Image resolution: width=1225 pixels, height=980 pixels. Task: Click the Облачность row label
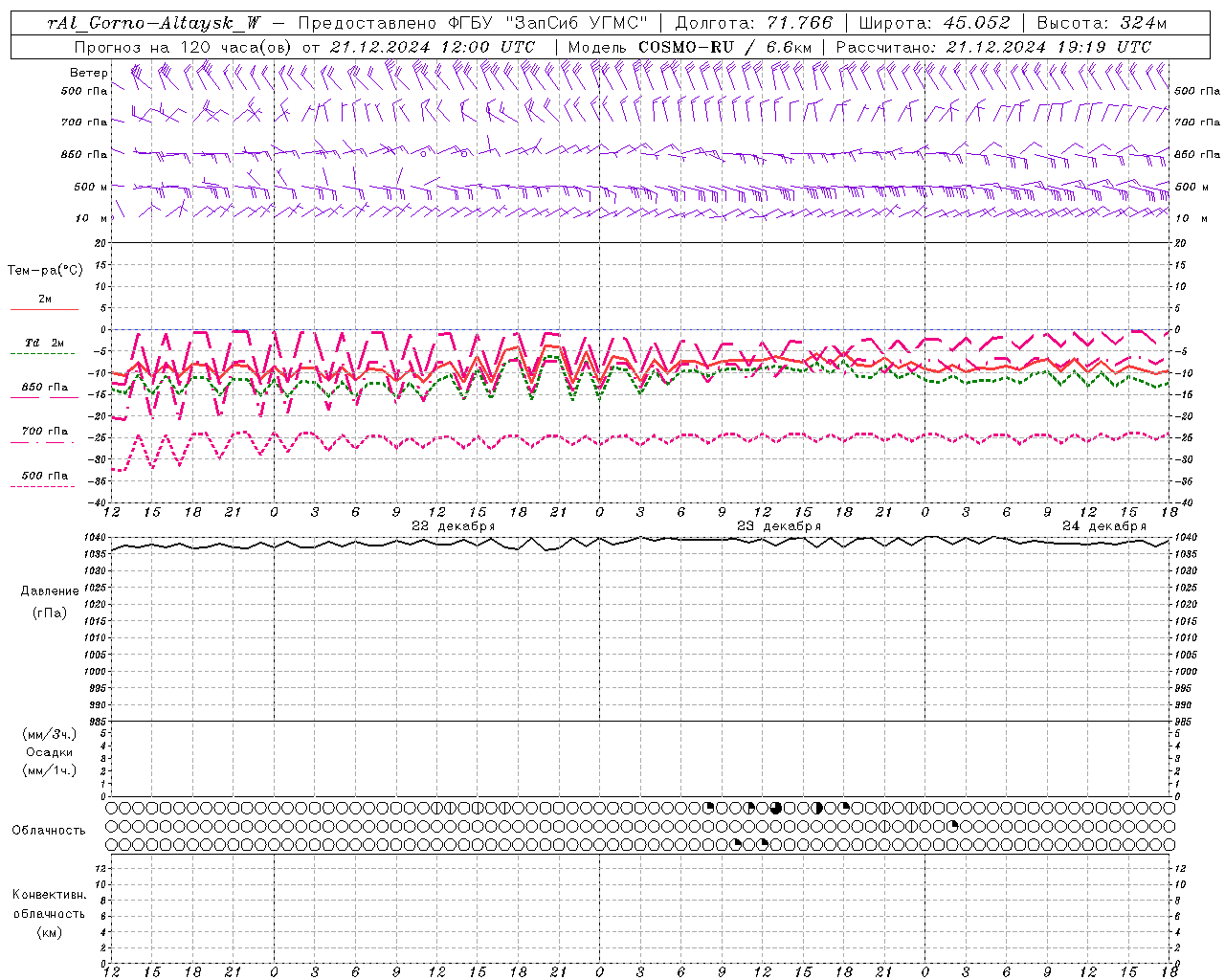tap(49, 830)
